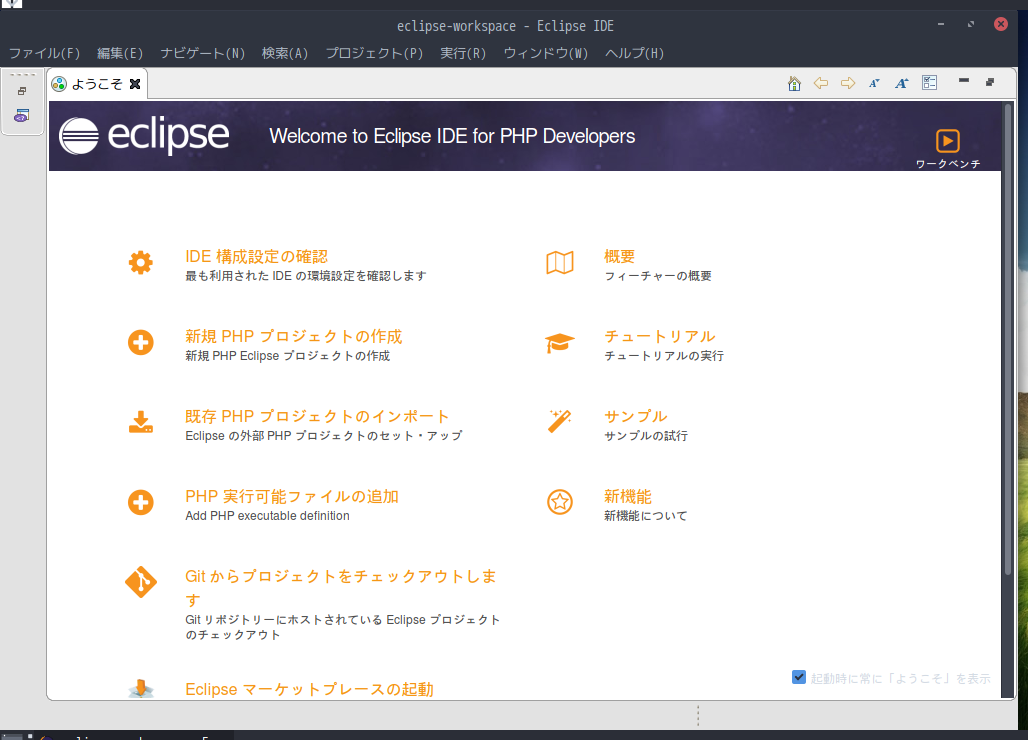
Task: Open the ファイル(F) menu
Action: tap(44, 53)
